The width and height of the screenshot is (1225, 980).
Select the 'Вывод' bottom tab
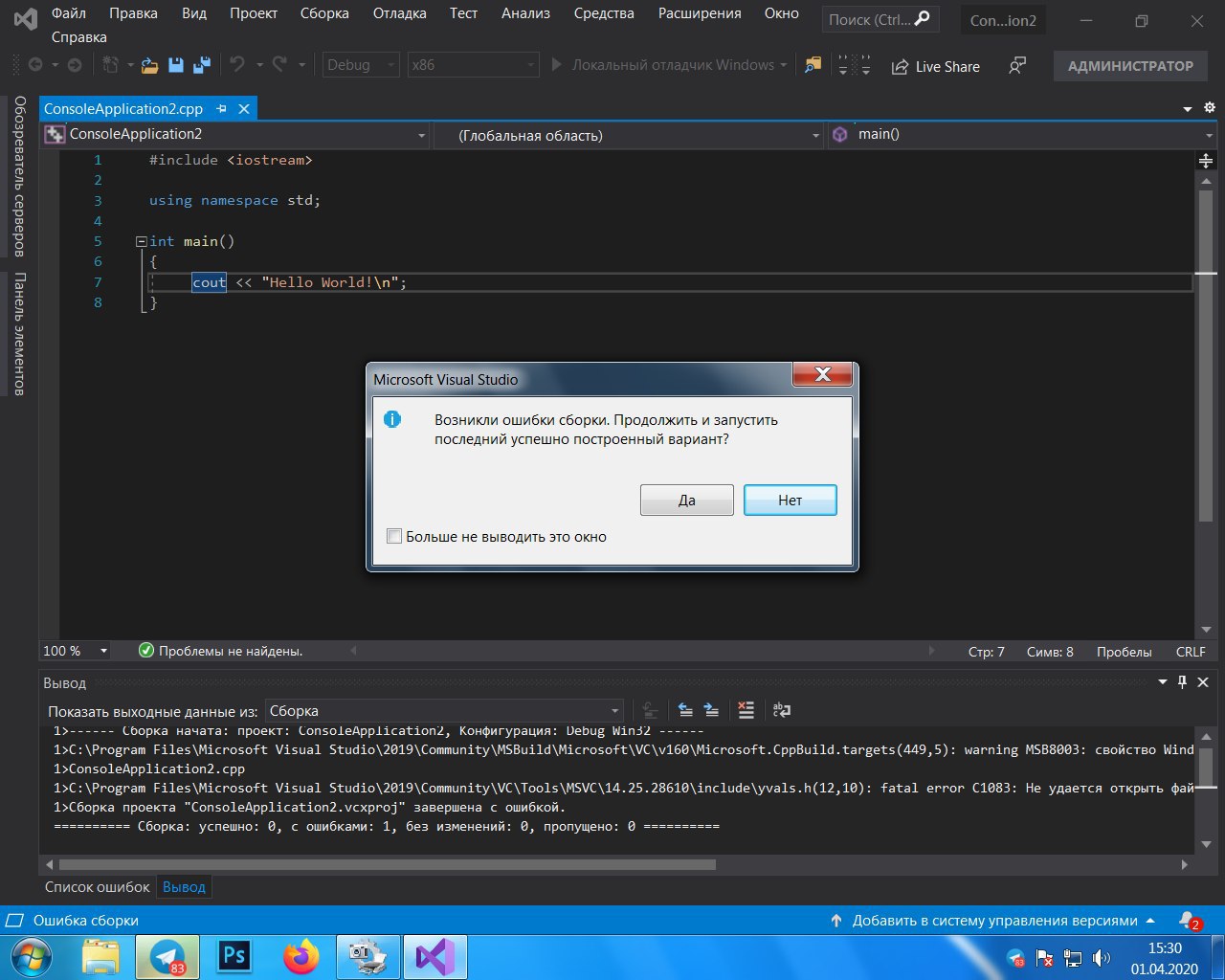click(x=184, y=887)
